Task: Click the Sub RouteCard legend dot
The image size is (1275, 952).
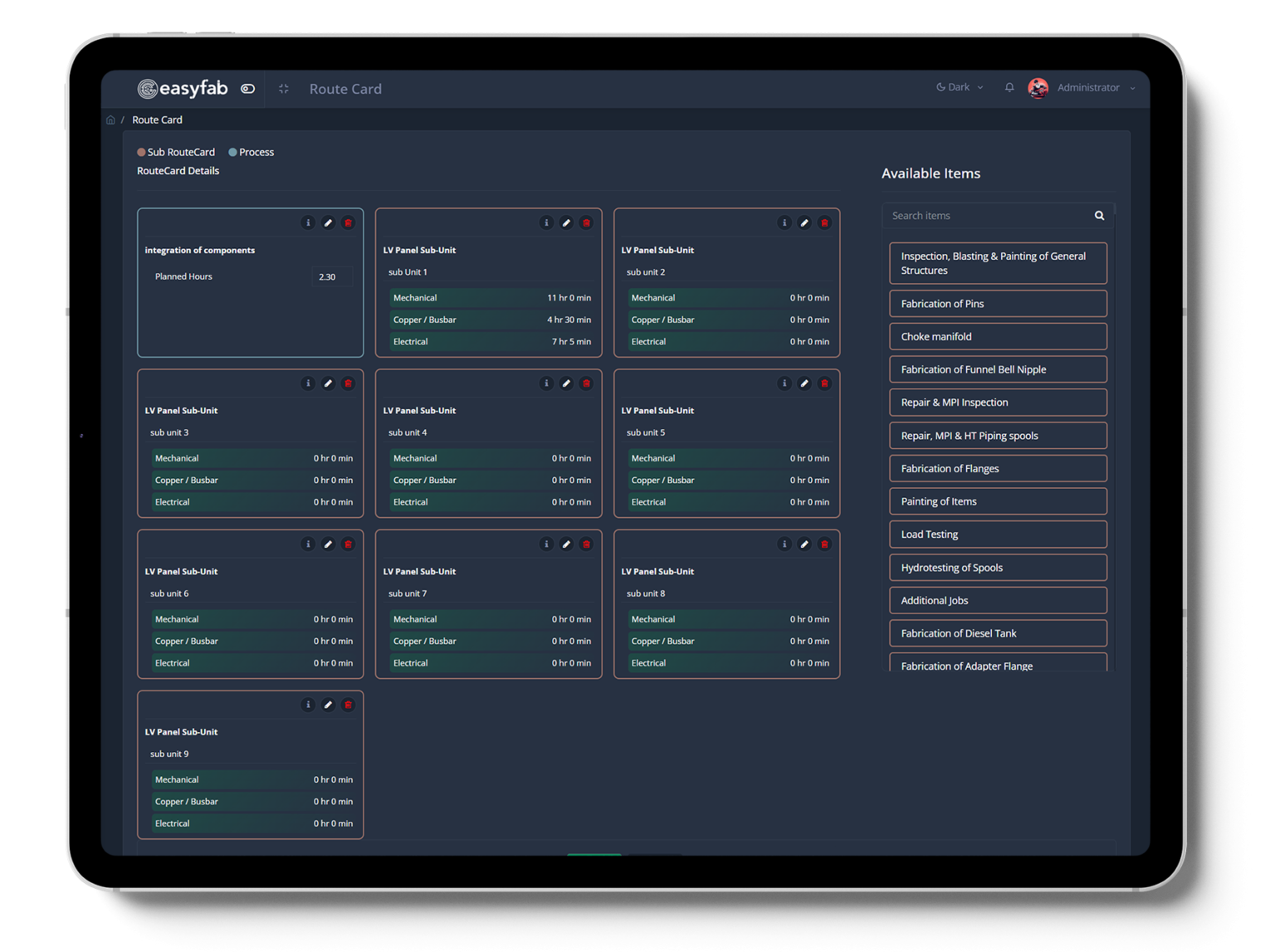Action: 141,153
